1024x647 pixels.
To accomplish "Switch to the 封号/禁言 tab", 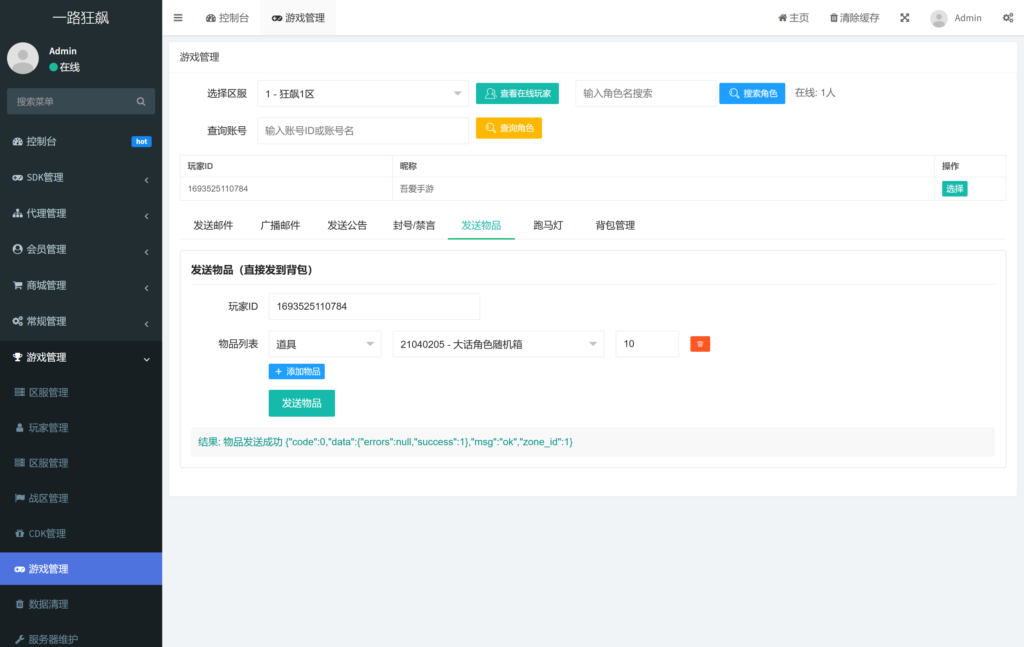I will (x=414, y=225).
